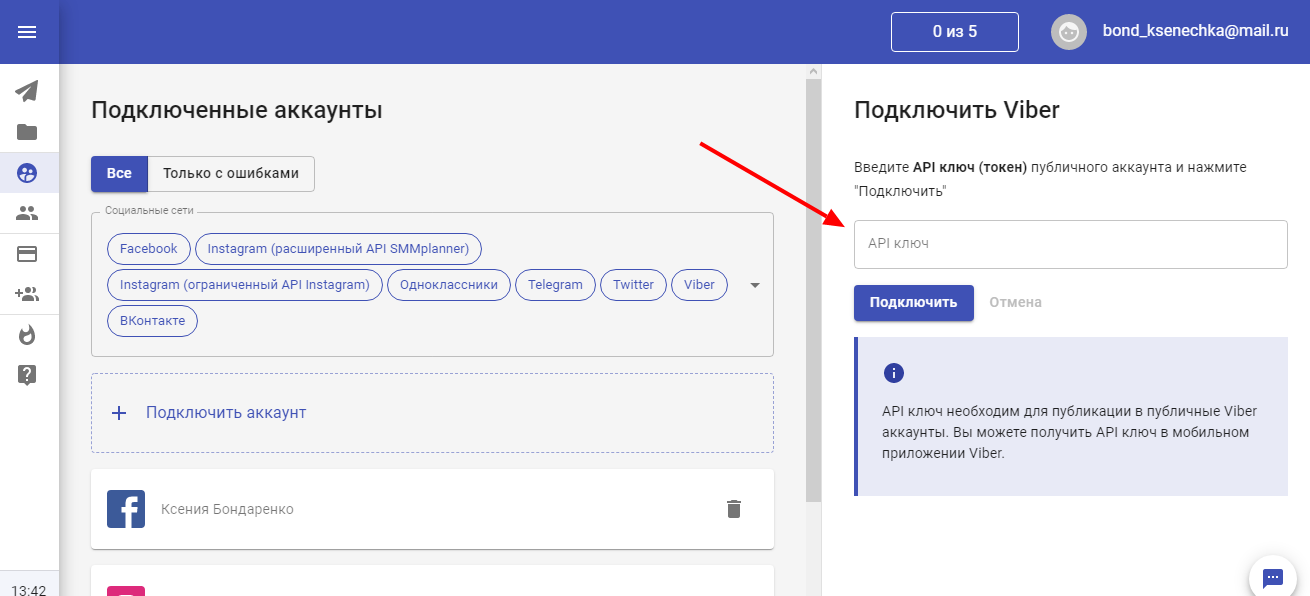Expand the Социальные сети dropdown arrow
Viewport: 1310px width, 596px height.
755,285
